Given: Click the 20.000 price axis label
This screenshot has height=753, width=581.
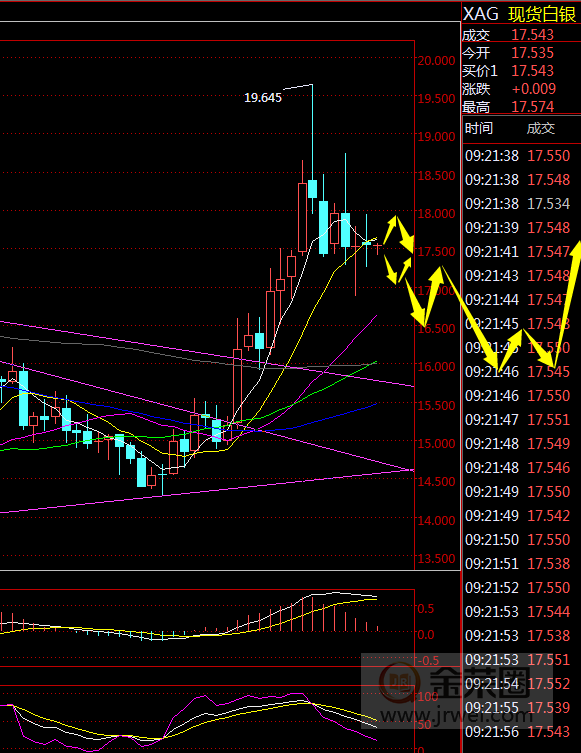Looking at the screenshot, I should coord(436,61).
